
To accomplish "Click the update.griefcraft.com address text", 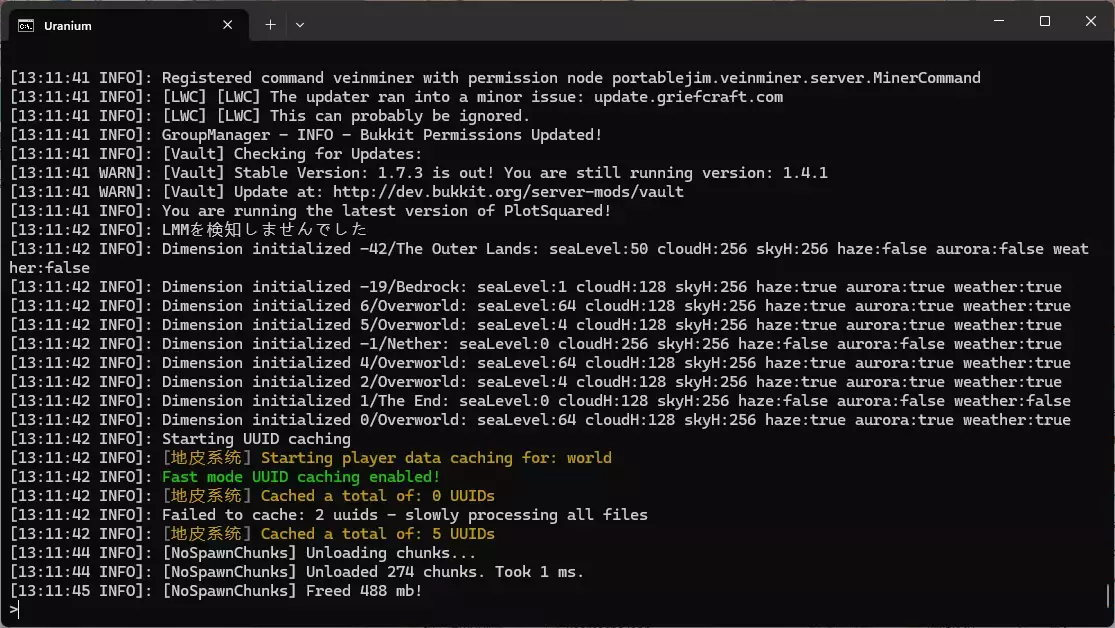I will point(688,97).
